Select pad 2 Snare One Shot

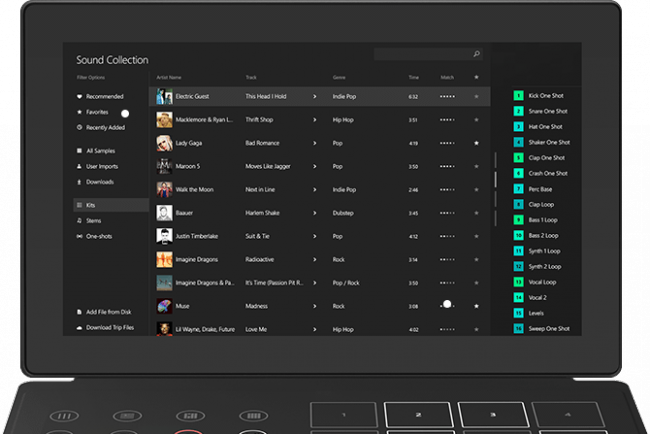point(541,111)
